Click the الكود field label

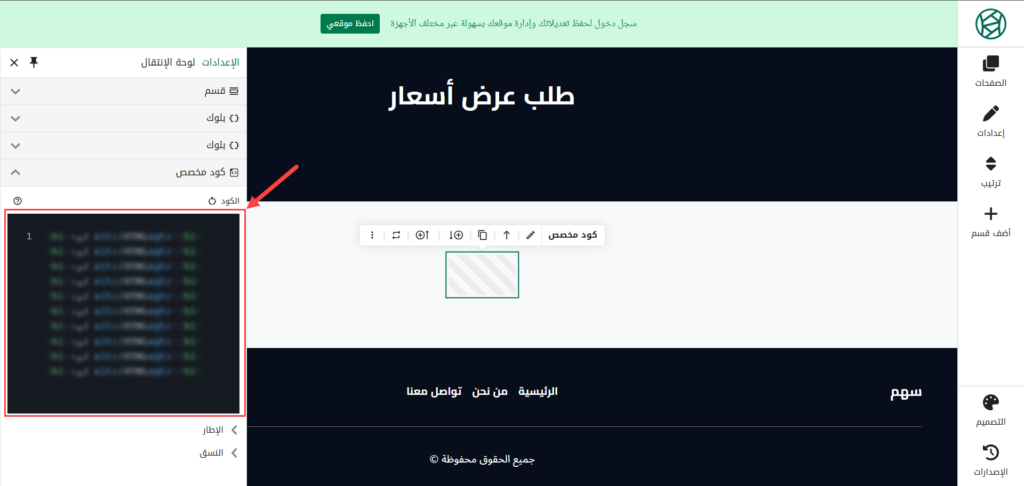point(231,201)
